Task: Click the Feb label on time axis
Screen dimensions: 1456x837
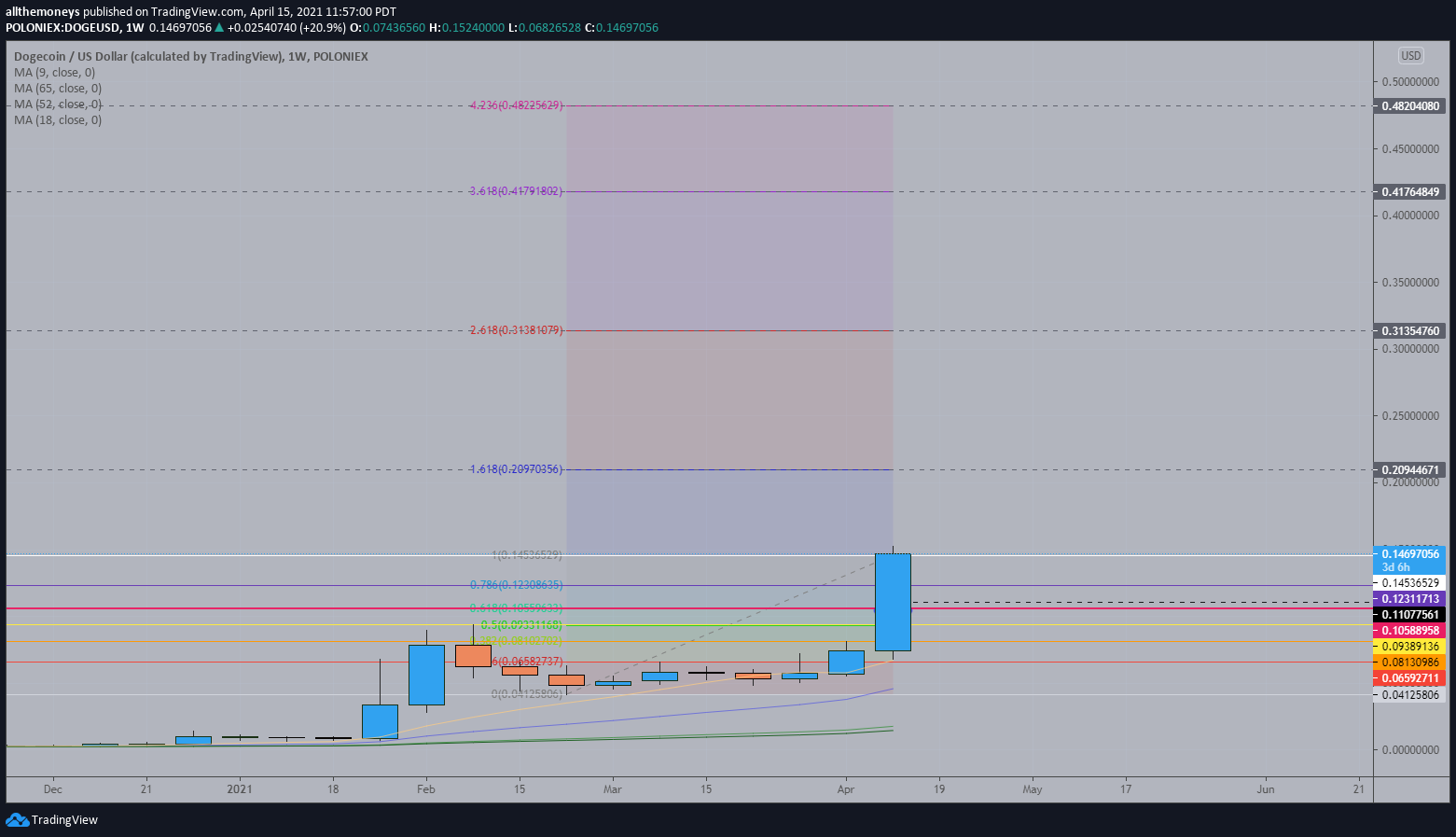Action: (x=426, y=789)
